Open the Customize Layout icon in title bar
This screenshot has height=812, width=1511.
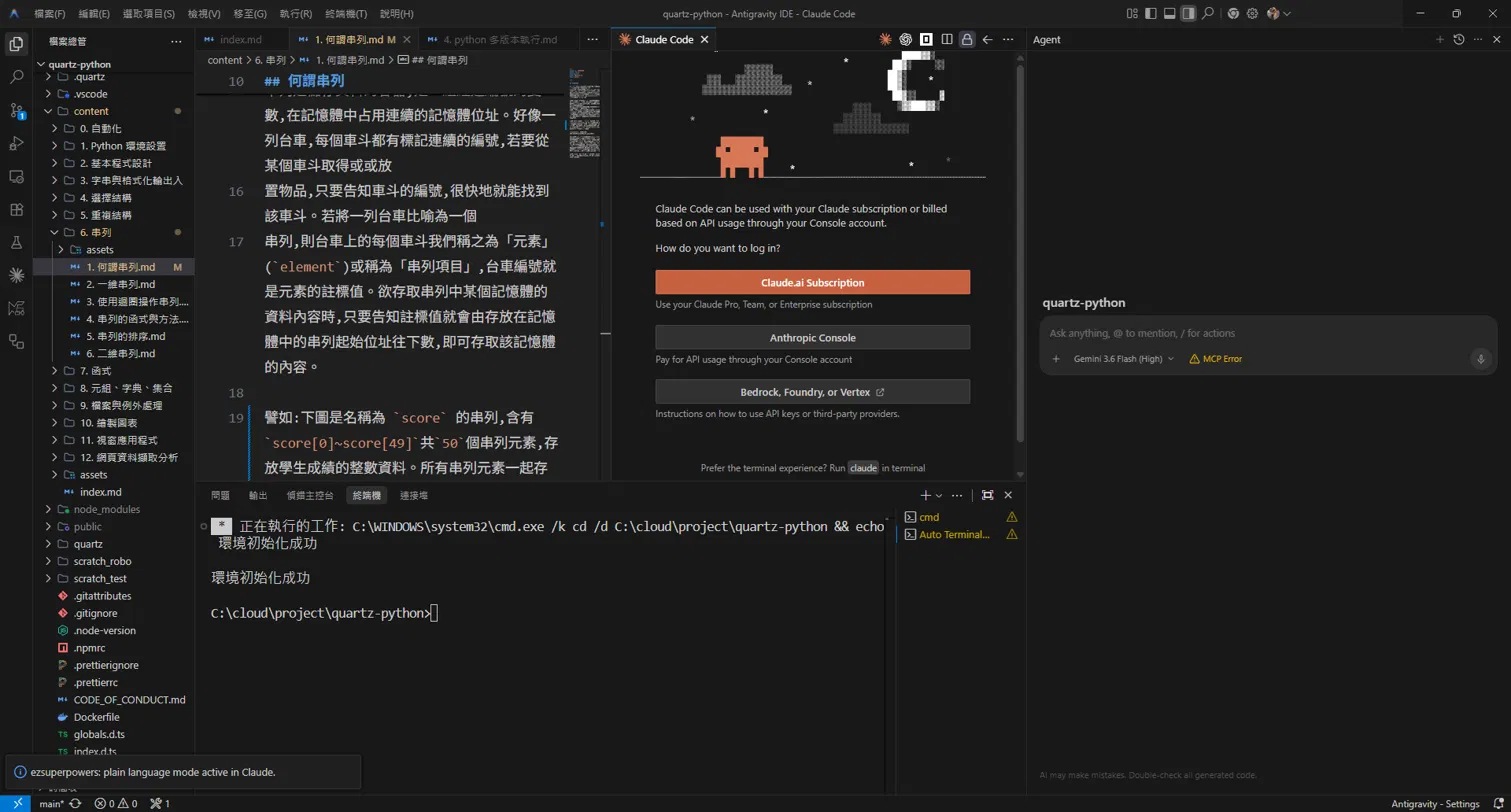tap(1132, 14)
